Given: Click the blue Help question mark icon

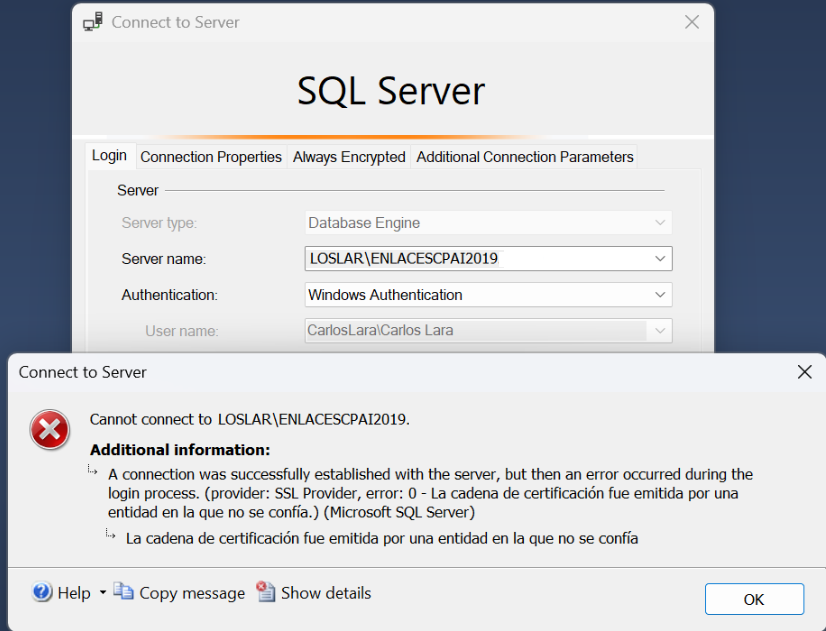Looking at the screenshot, I should click(x=42, y=592).
